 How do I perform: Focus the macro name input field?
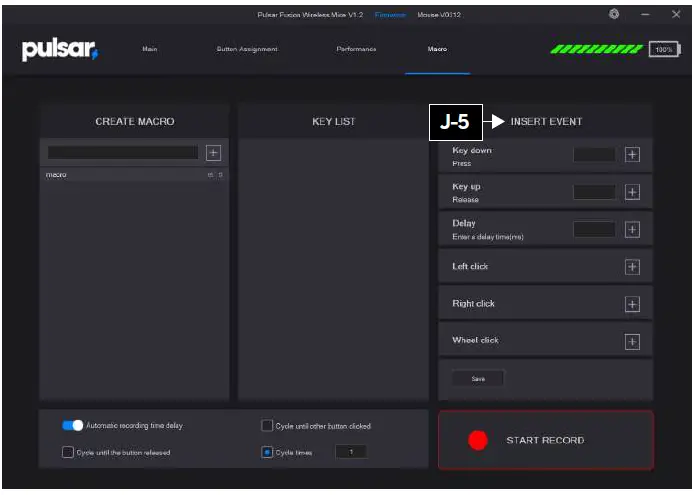click(123, 153)
